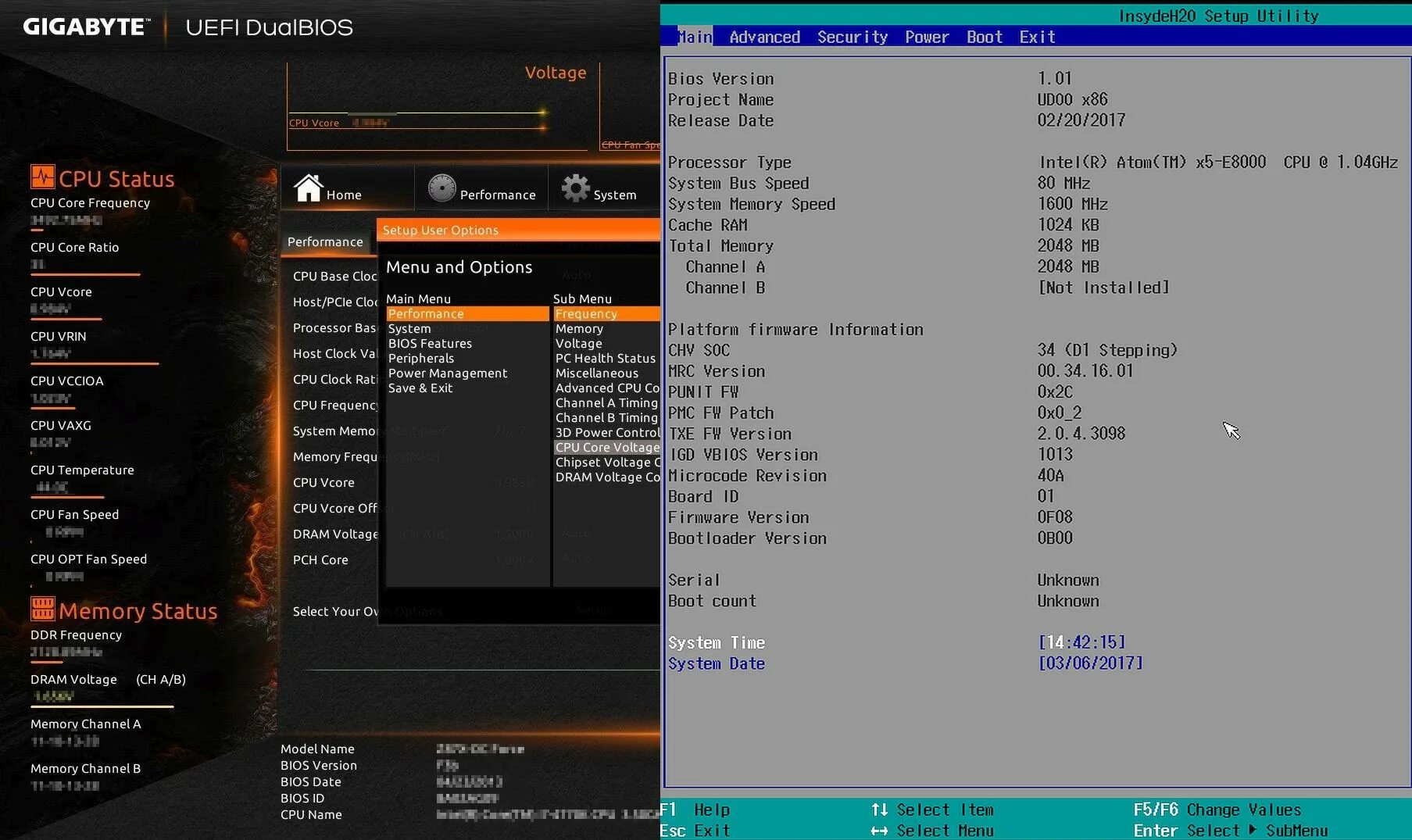Viewport: 1412px width, 840px height.
Task: Click Memory Channel A in Memory Status
Action: (85, 724)
